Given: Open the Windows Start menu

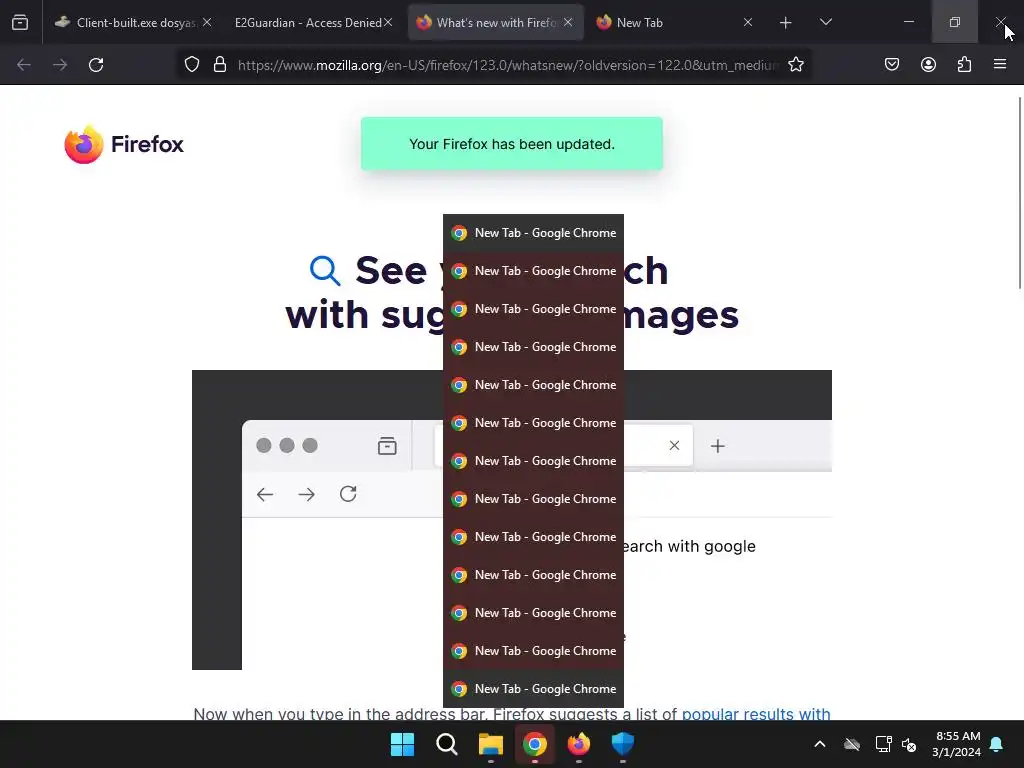Looking at the screenshot, I should (402, 744).
